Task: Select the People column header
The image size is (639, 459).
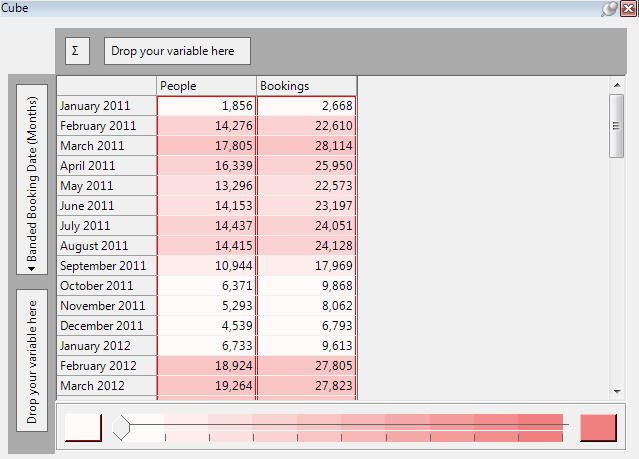Action: (206, 86)
